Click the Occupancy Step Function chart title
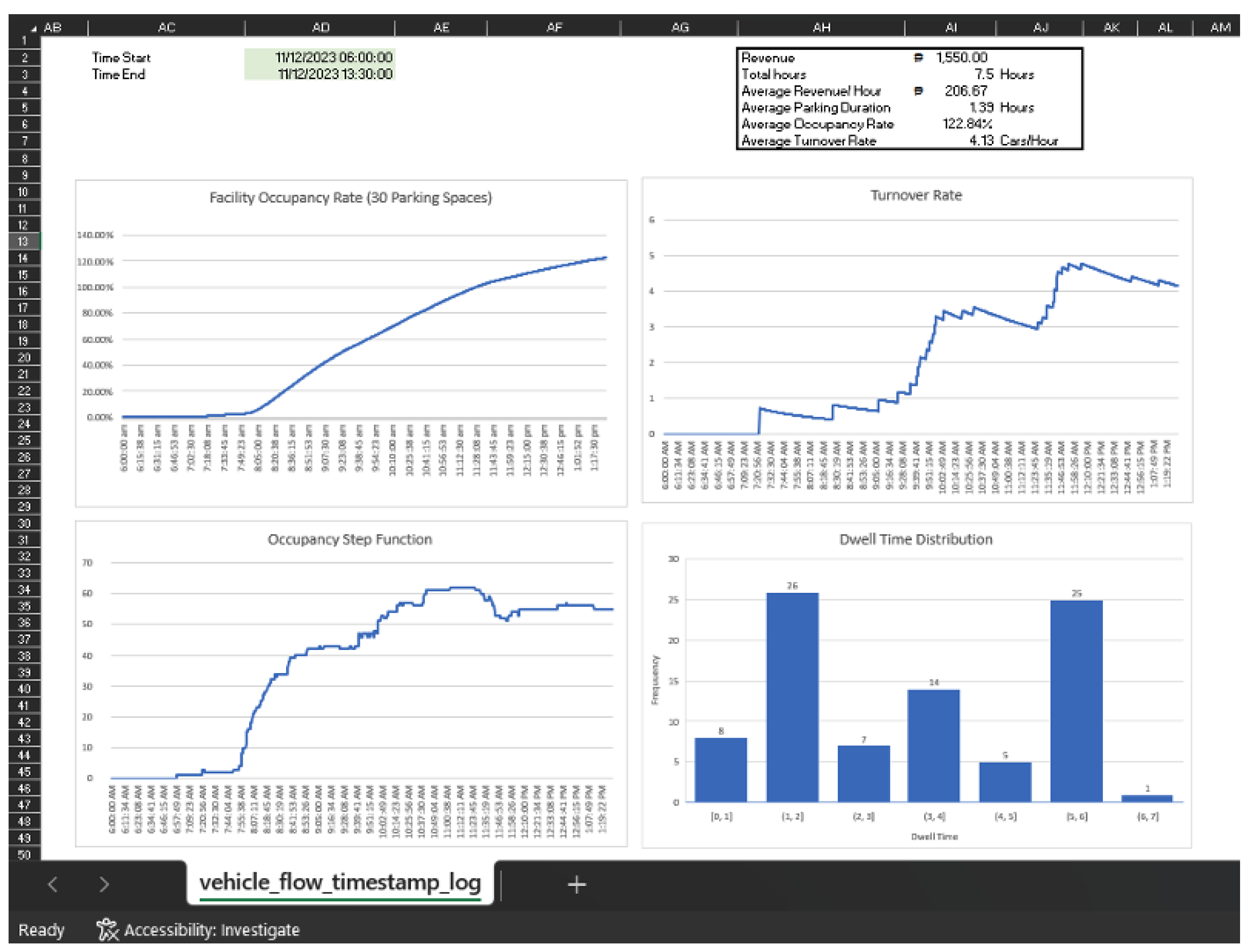 click(350, 539)
